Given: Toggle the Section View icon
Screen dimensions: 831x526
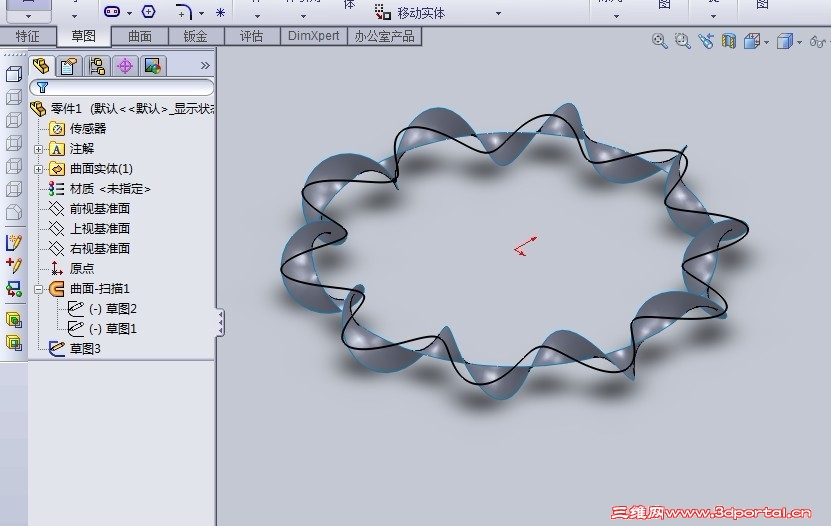Looking at the screenshot, I should point(729,41).
